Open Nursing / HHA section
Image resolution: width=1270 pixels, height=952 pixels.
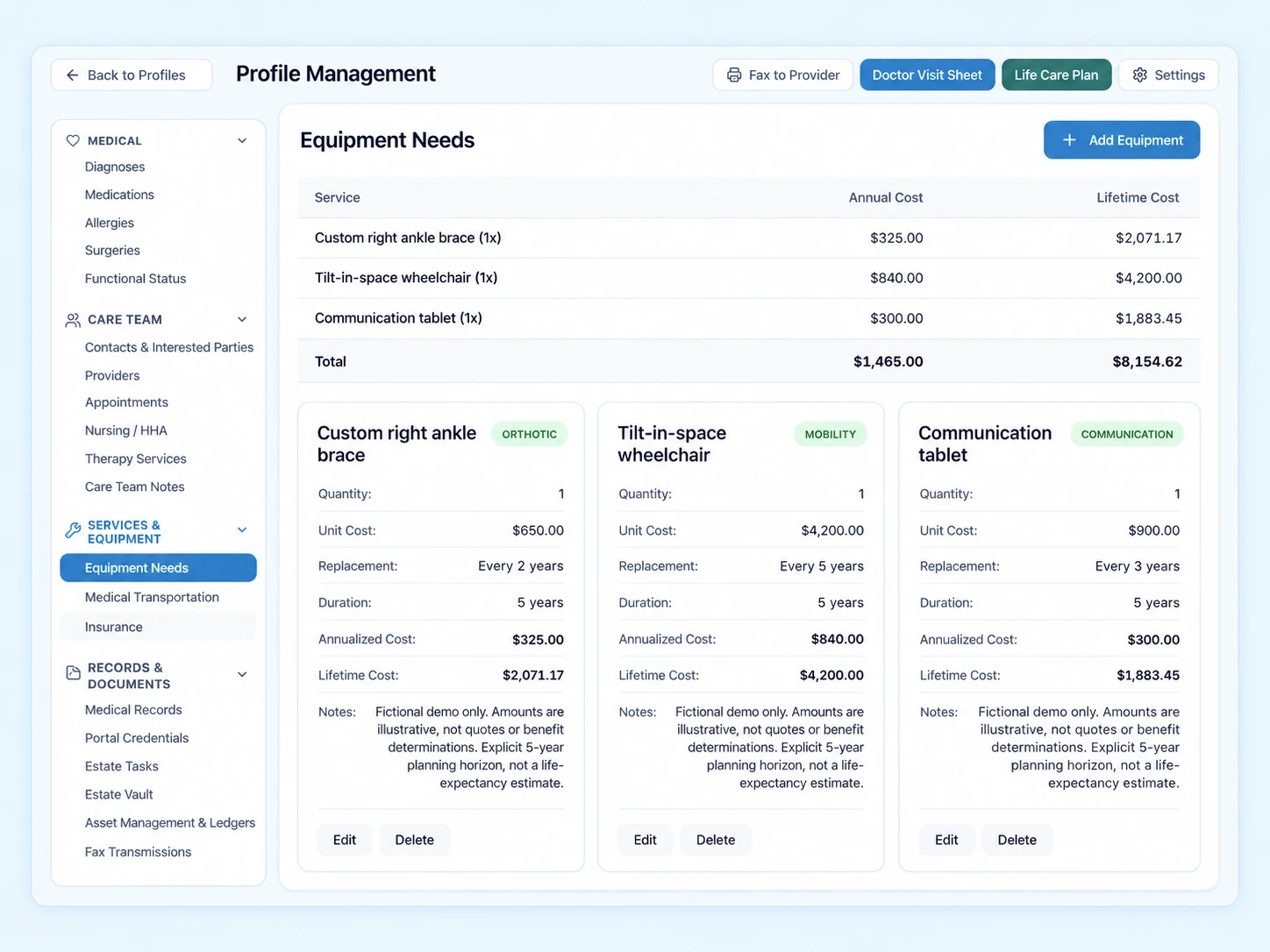126,430
